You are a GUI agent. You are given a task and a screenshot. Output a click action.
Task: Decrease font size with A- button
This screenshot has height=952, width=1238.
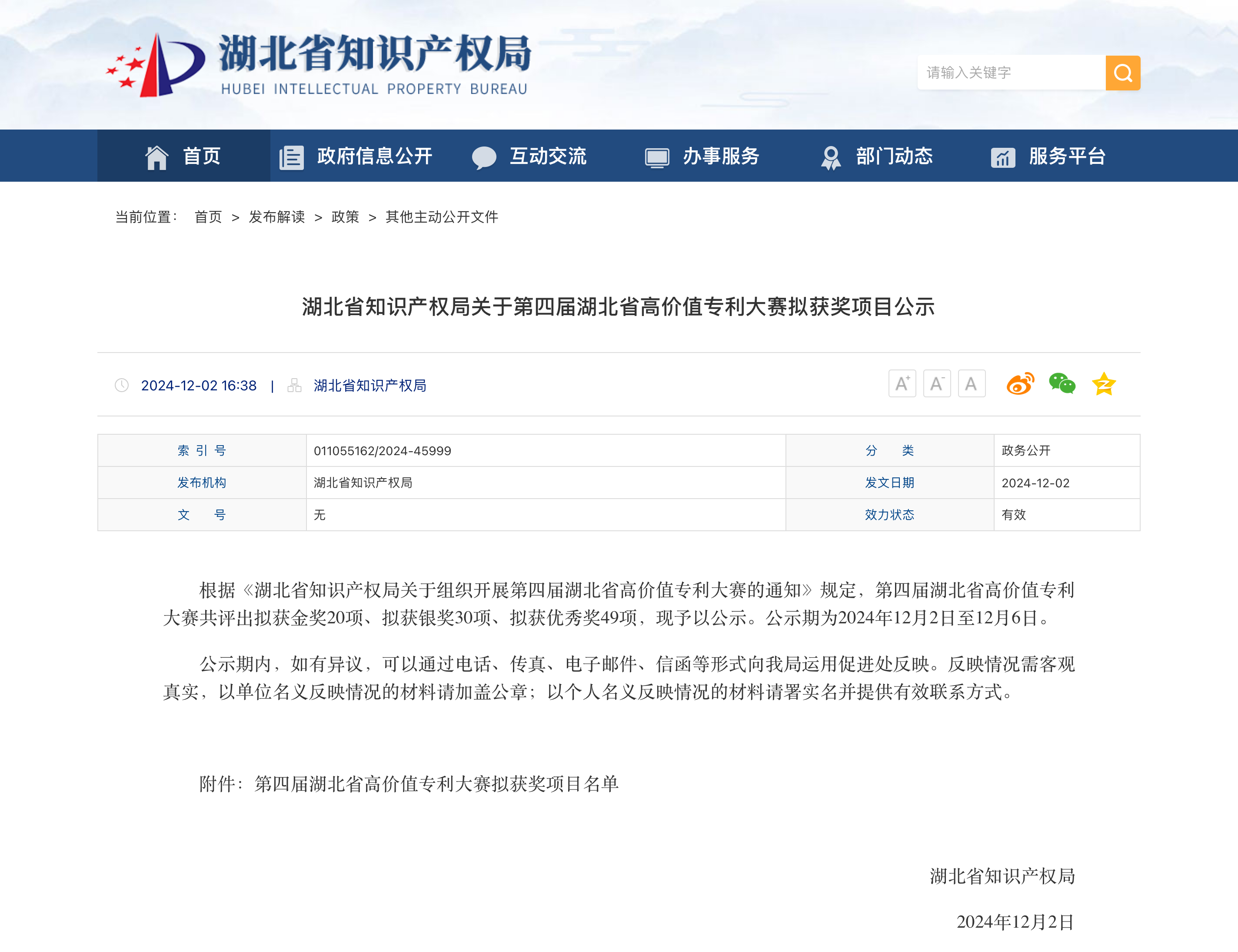(x=937, y=384)
